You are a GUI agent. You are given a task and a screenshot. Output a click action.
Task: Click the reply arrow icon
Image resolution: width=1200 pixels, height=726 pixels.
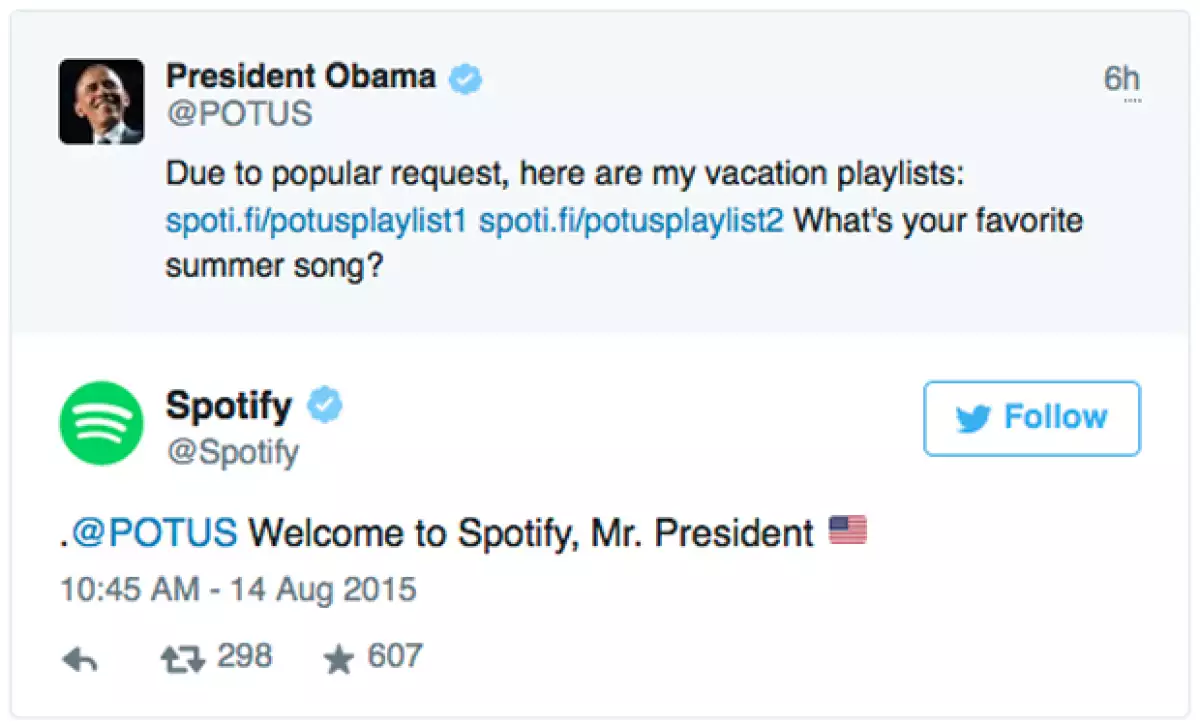(x=78, y=659)
